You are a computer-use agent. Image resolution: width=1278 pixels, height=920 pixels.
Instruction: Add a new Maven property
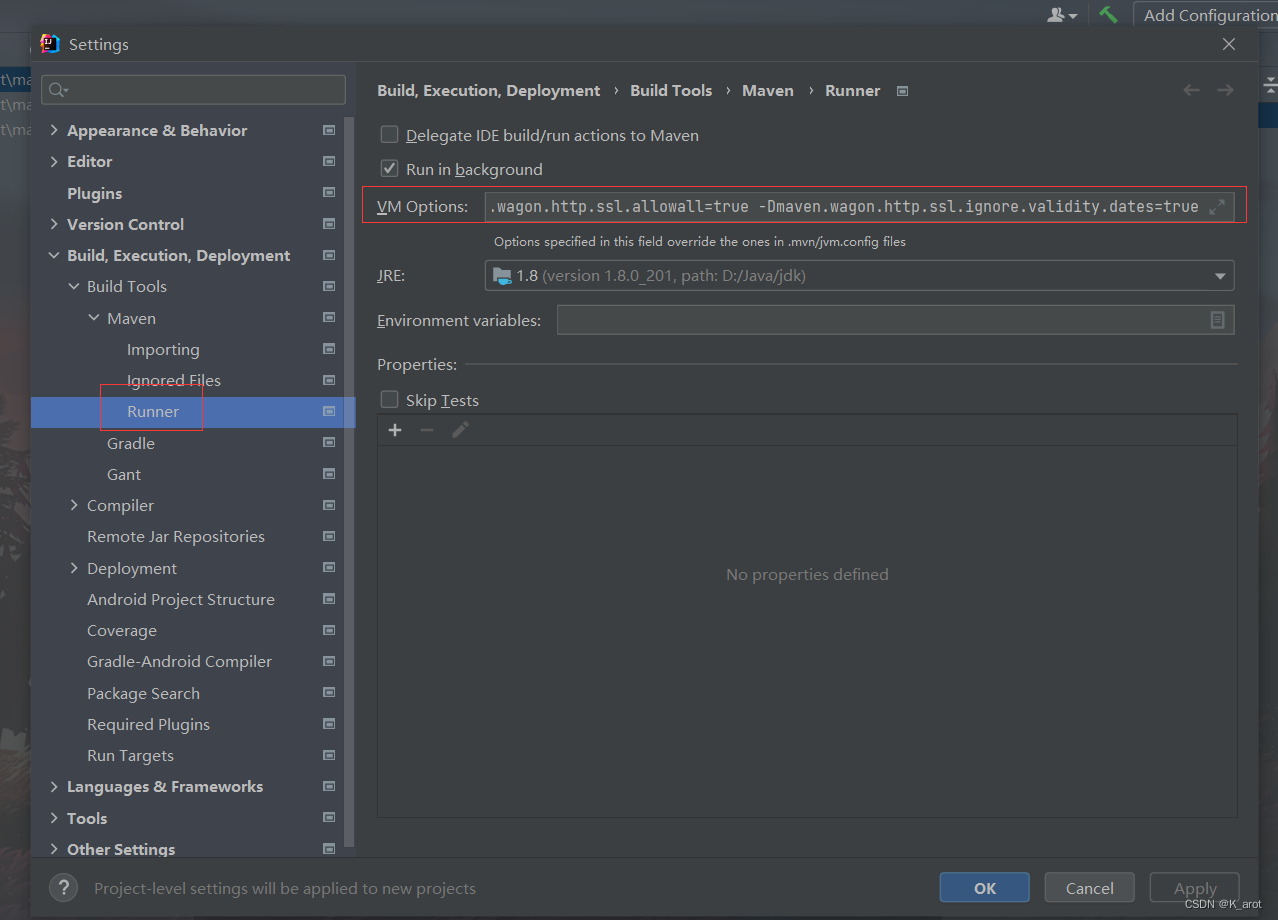395,430
